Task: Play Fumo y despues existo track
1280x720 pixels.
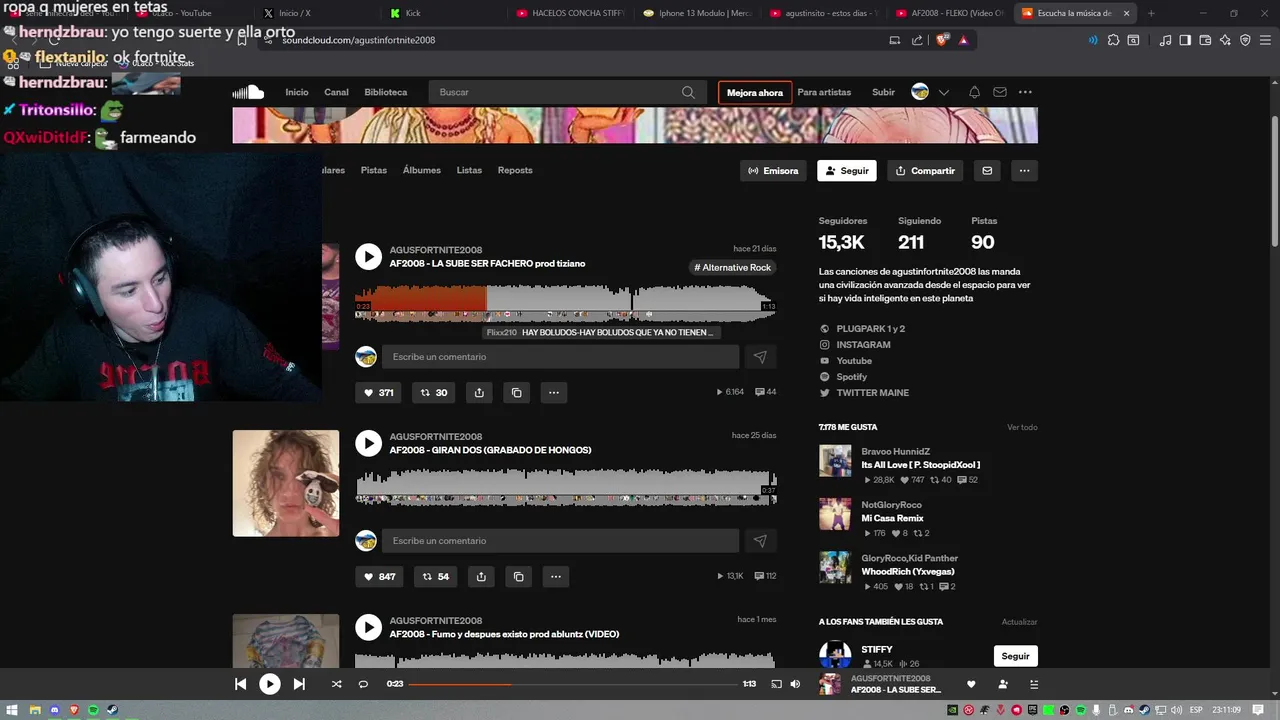Action: [x=368, y=627]
